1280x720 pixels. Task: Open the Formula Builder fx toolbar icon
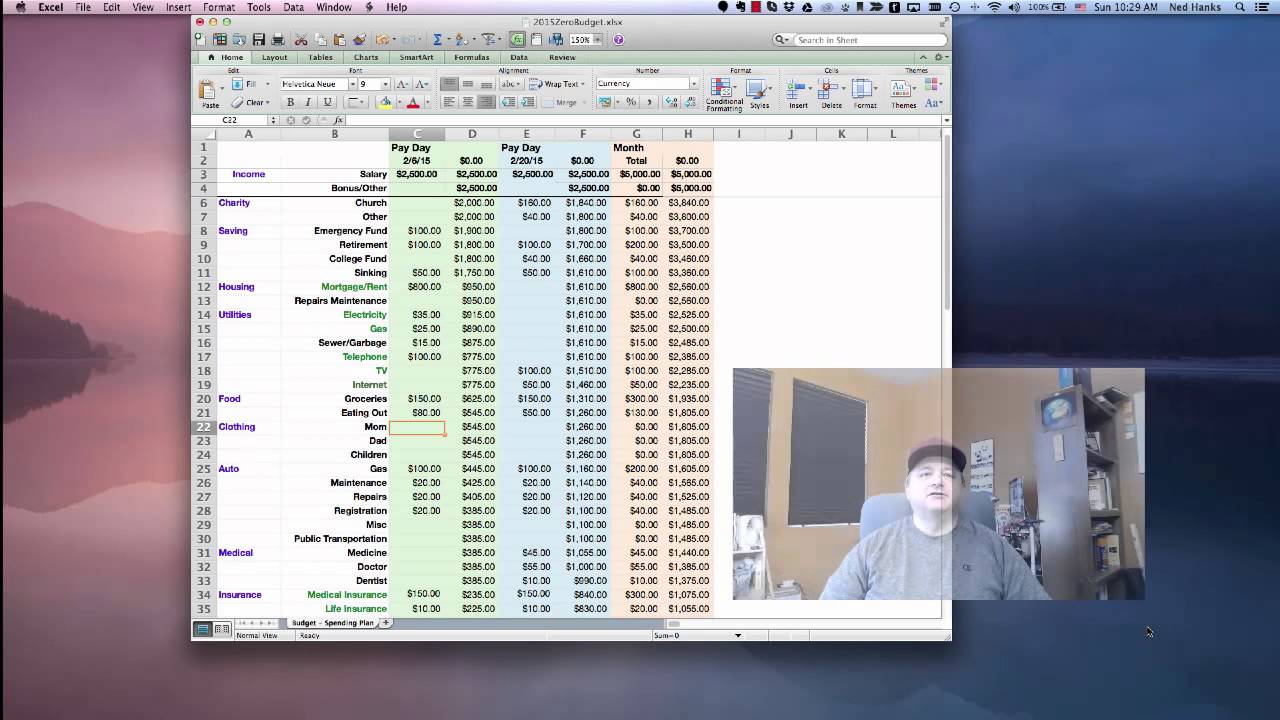coord(517,40)
